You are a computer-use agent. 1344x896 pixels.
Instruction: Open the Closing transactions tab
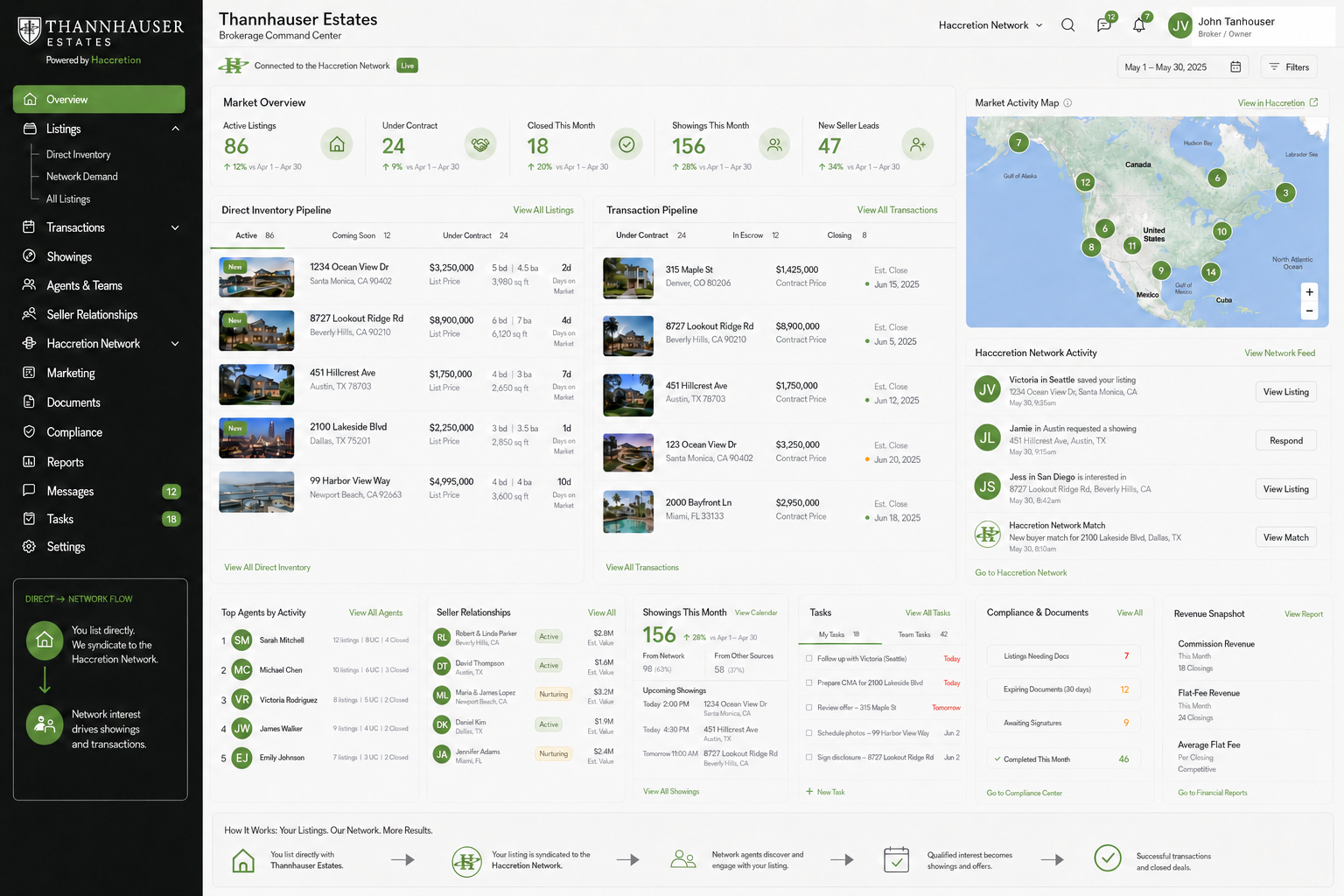pyautogui.click(x=847, y=235)
